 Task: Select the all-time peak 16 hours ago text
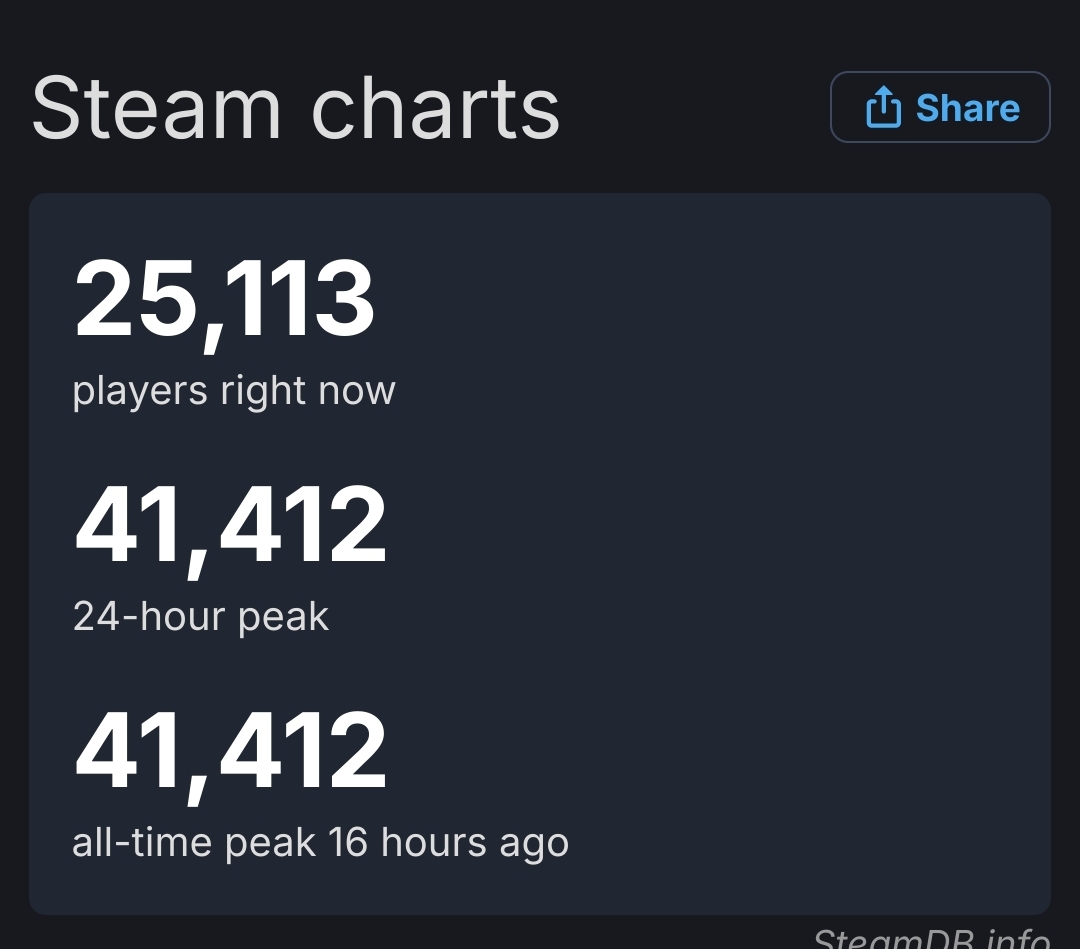click(x=320, y=842)
